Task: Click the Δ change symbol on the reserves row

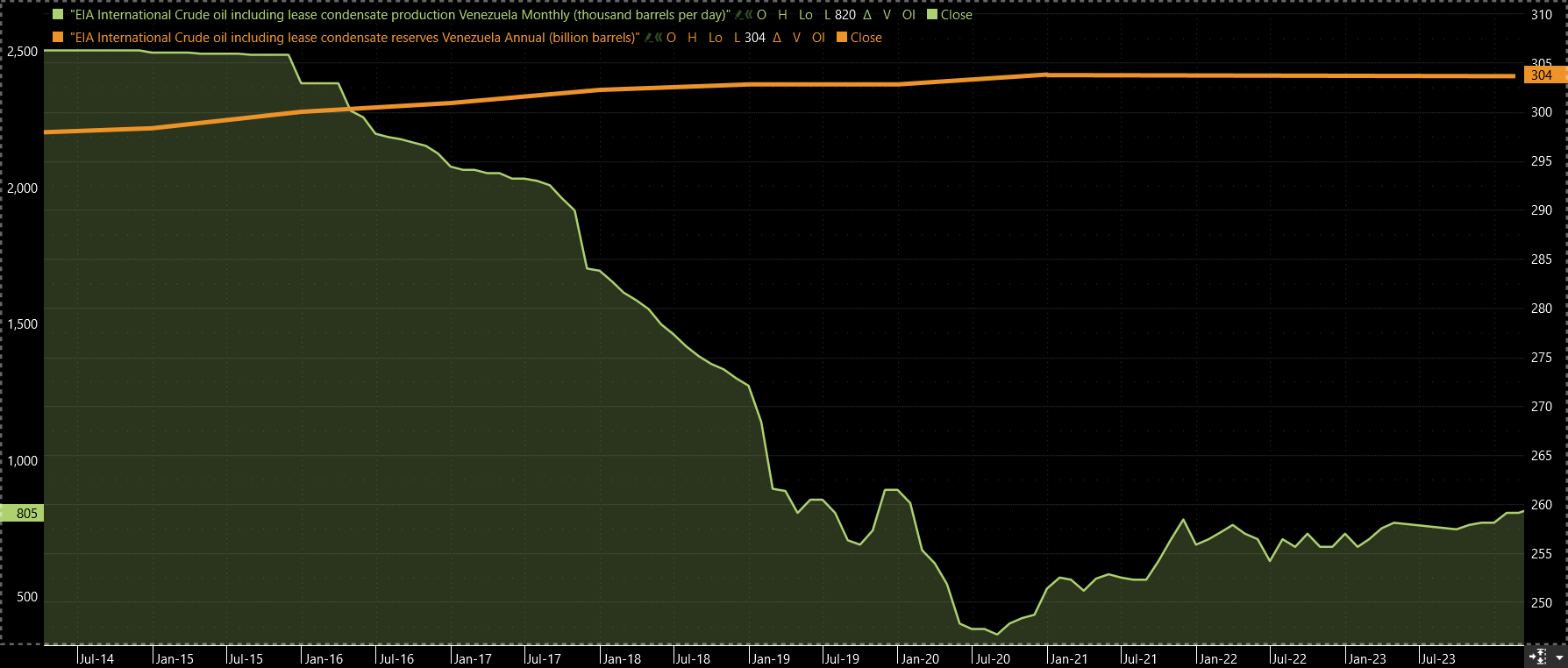Action: (x=777, y=38)
